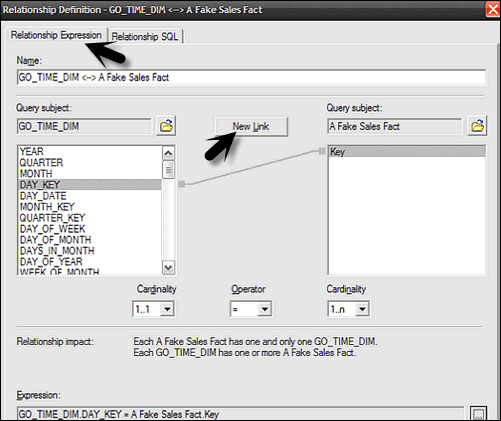Click the scroll down arrow in column list

click(x=168, y=268)
